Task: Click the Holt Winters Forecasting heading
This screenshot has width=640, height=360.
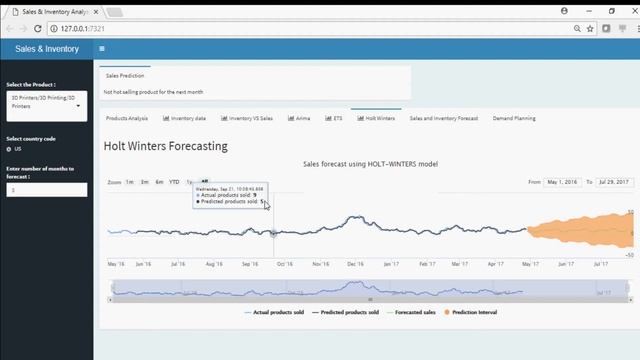Action: (x=166, y=146)
